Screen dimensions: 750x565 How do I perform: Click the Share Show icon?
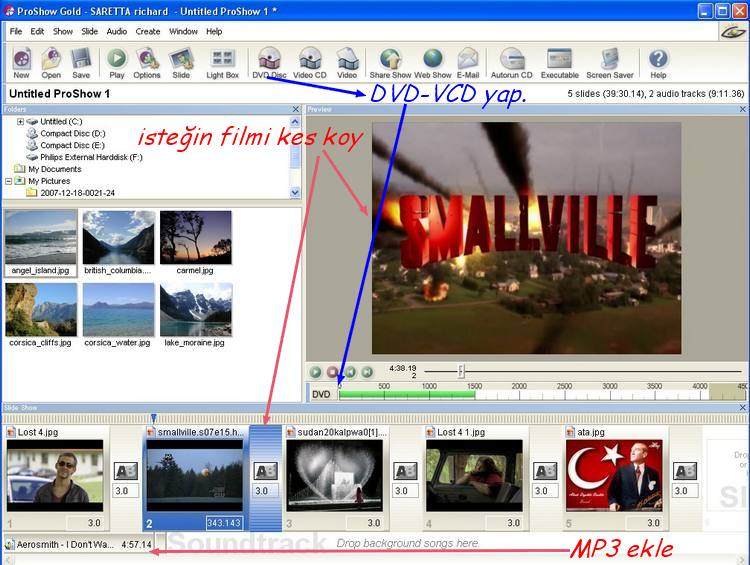[x=390, y=63]
